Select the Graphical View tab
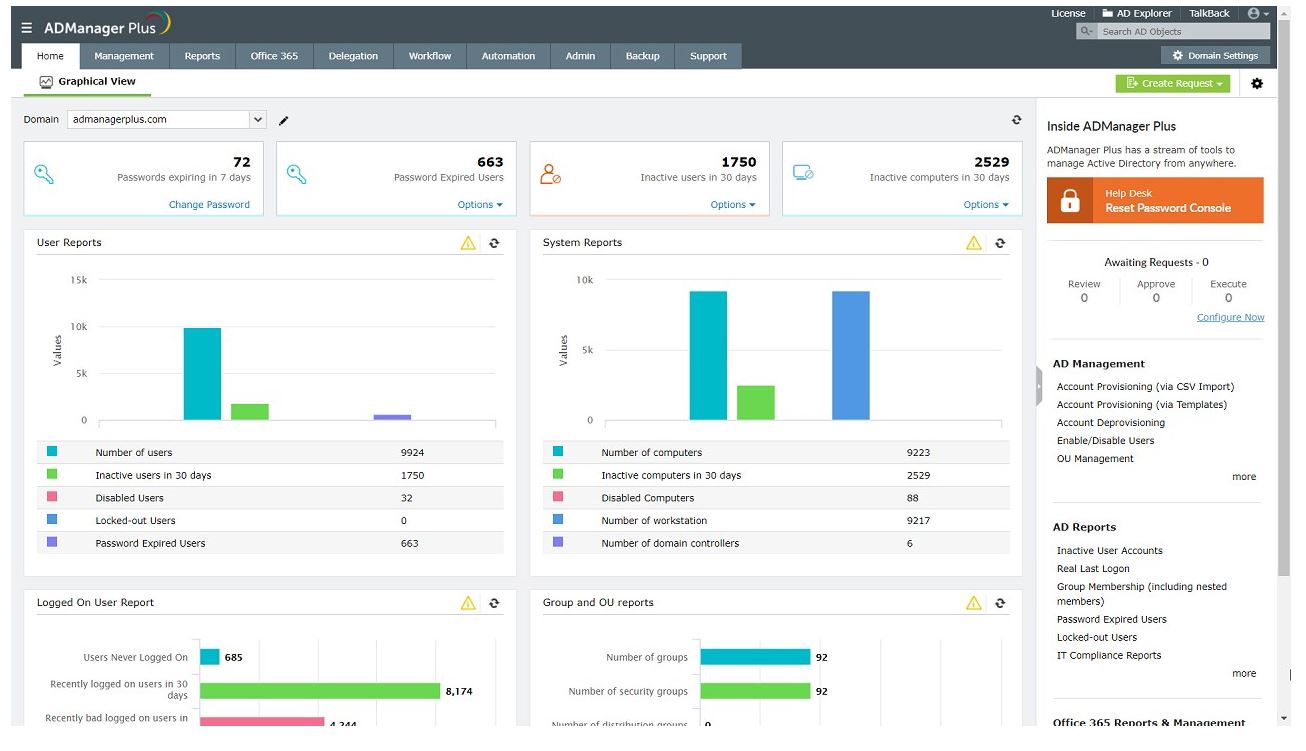 [x=87, y=82]
